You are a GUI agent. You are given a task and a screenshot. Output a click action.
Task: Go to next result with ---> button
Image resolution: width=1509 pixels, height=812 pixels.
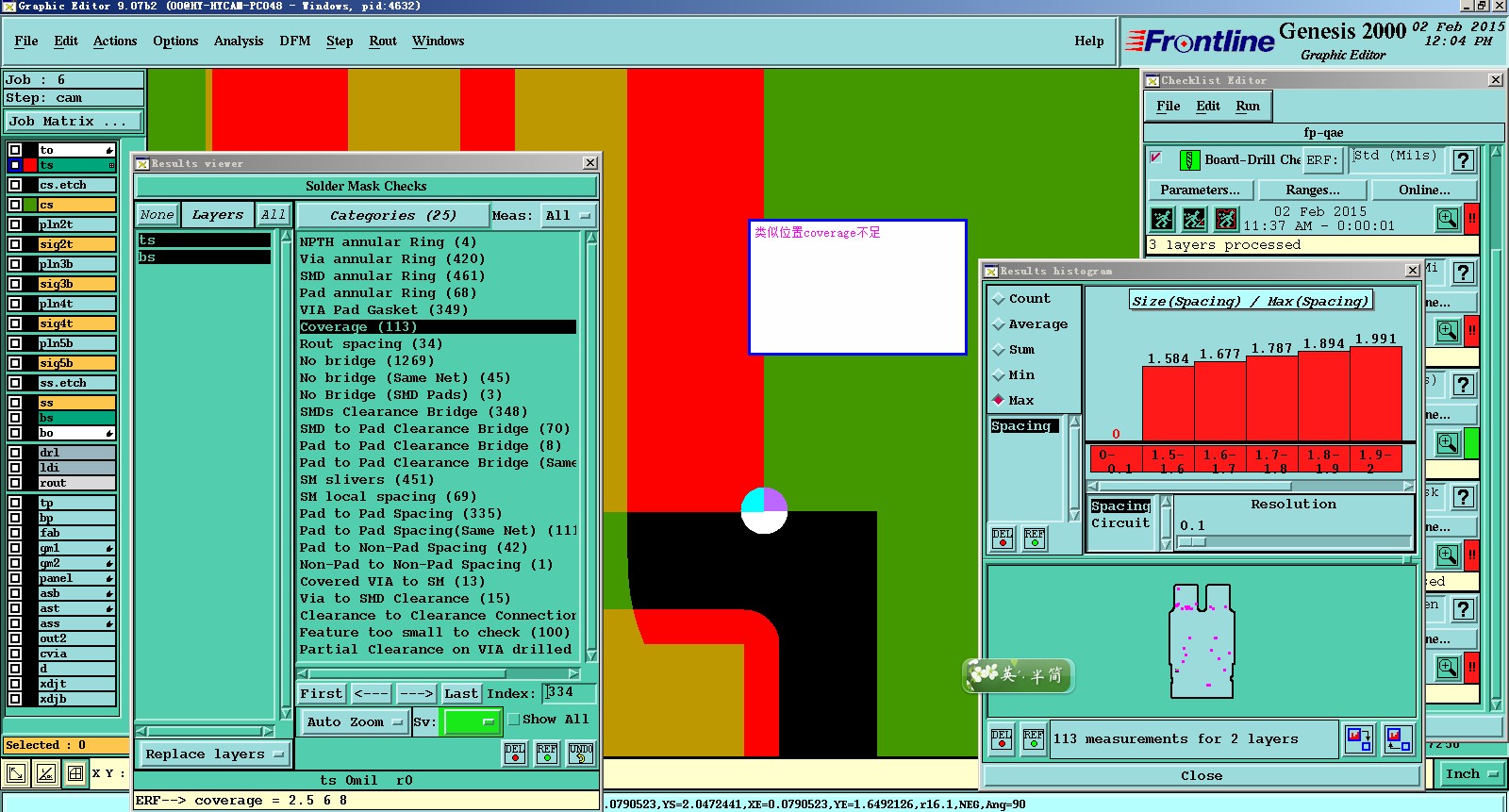(416, 694)
